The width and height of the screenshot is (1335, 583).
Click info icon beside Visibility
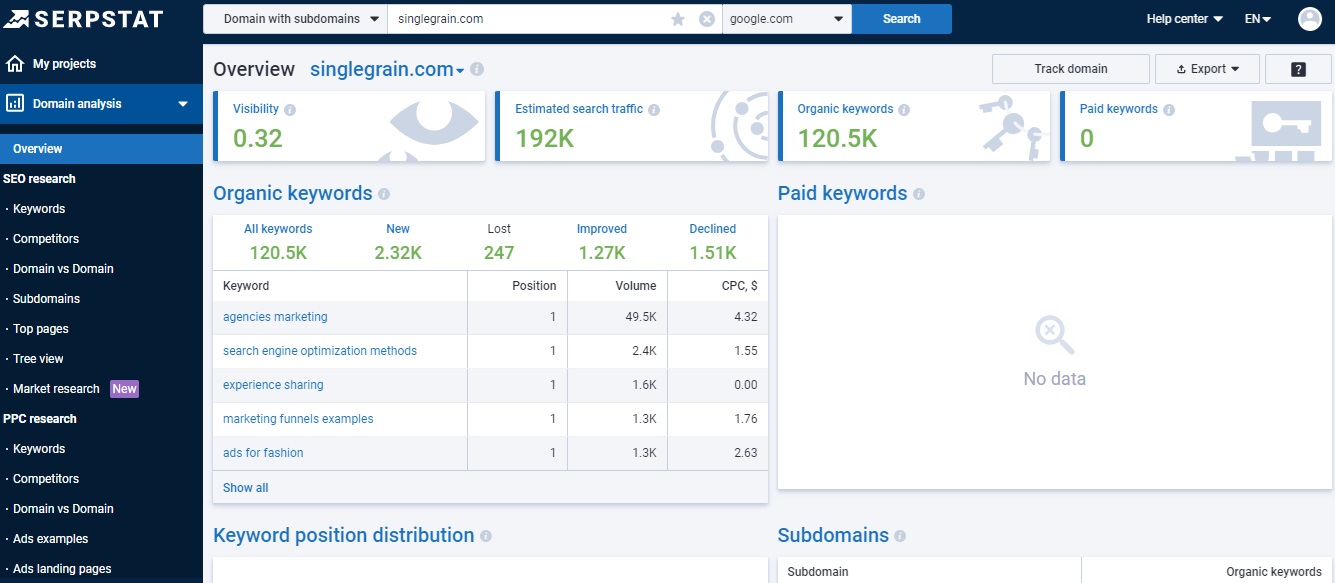(x=290, y=110)
